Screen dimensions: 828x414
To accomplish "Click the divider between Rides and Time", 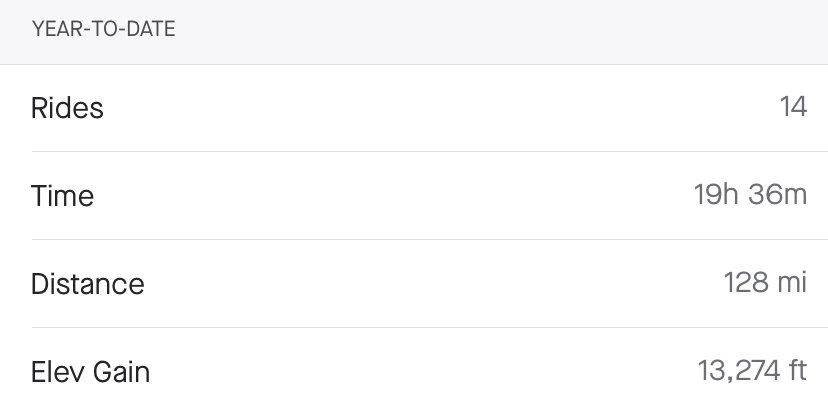I will 430,152.
